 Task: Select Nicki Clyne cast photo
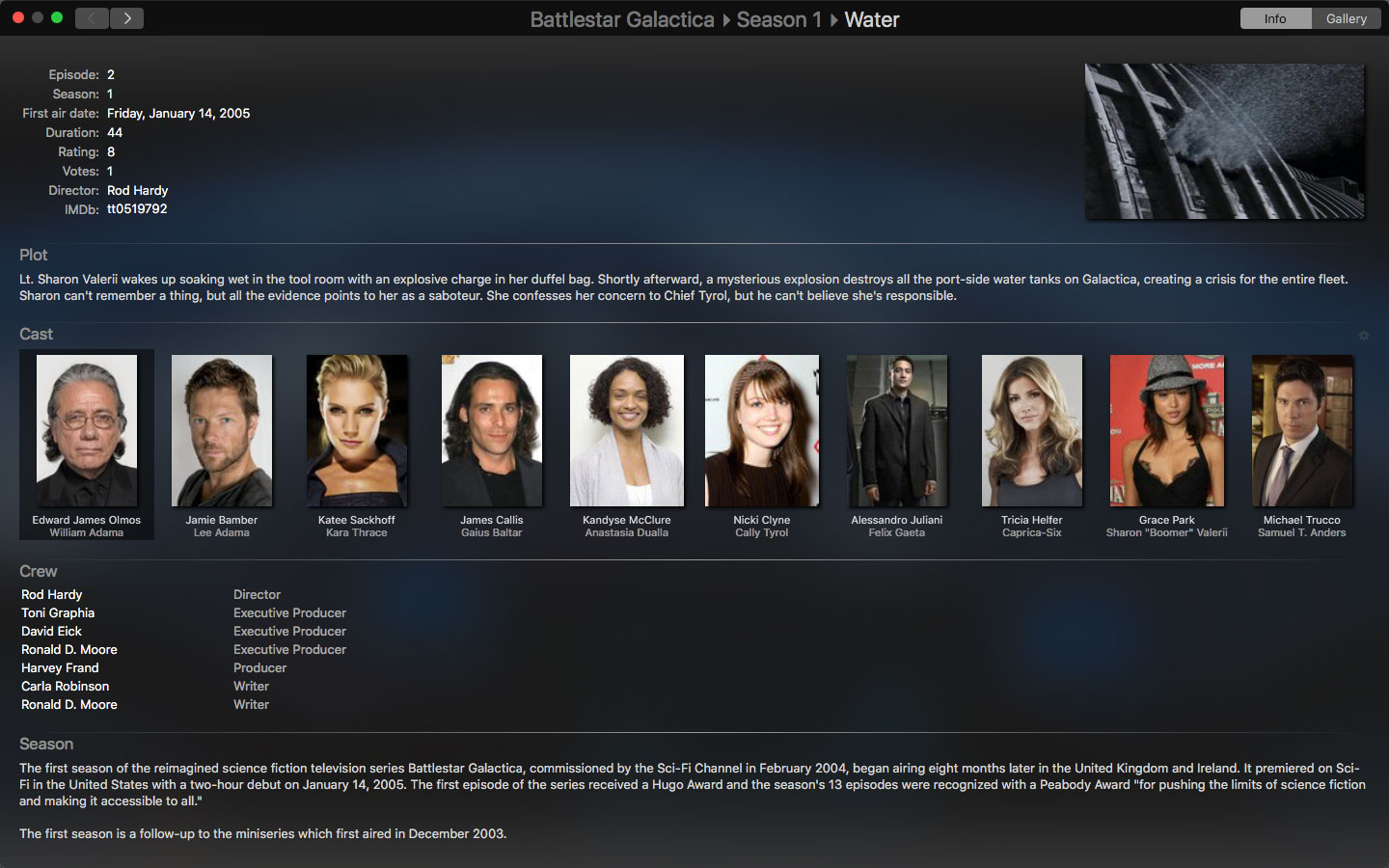tap(762, 430)
